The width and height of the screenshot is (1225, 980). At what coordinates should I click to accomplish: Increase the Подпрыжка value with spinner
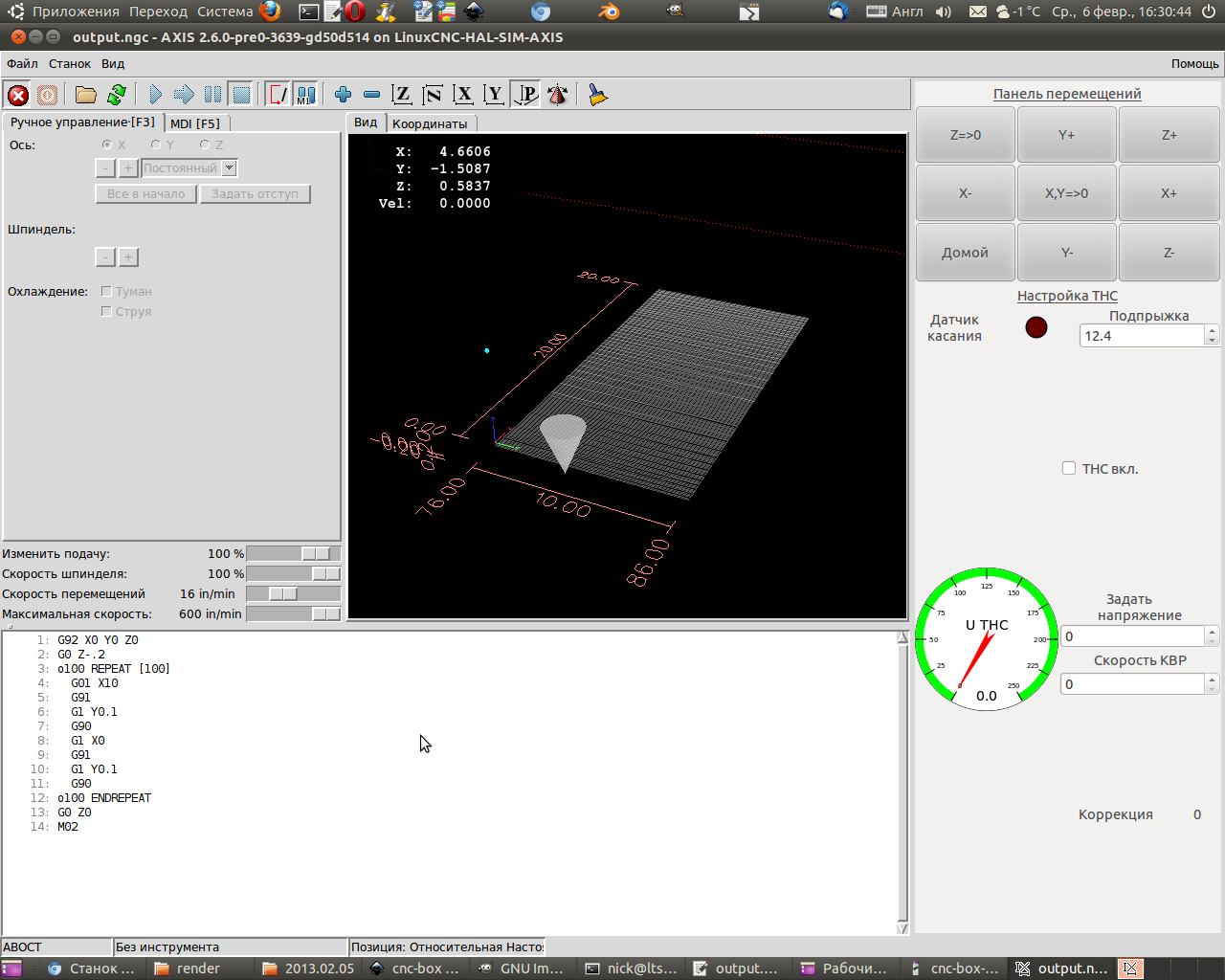(x=1212, y=331)
